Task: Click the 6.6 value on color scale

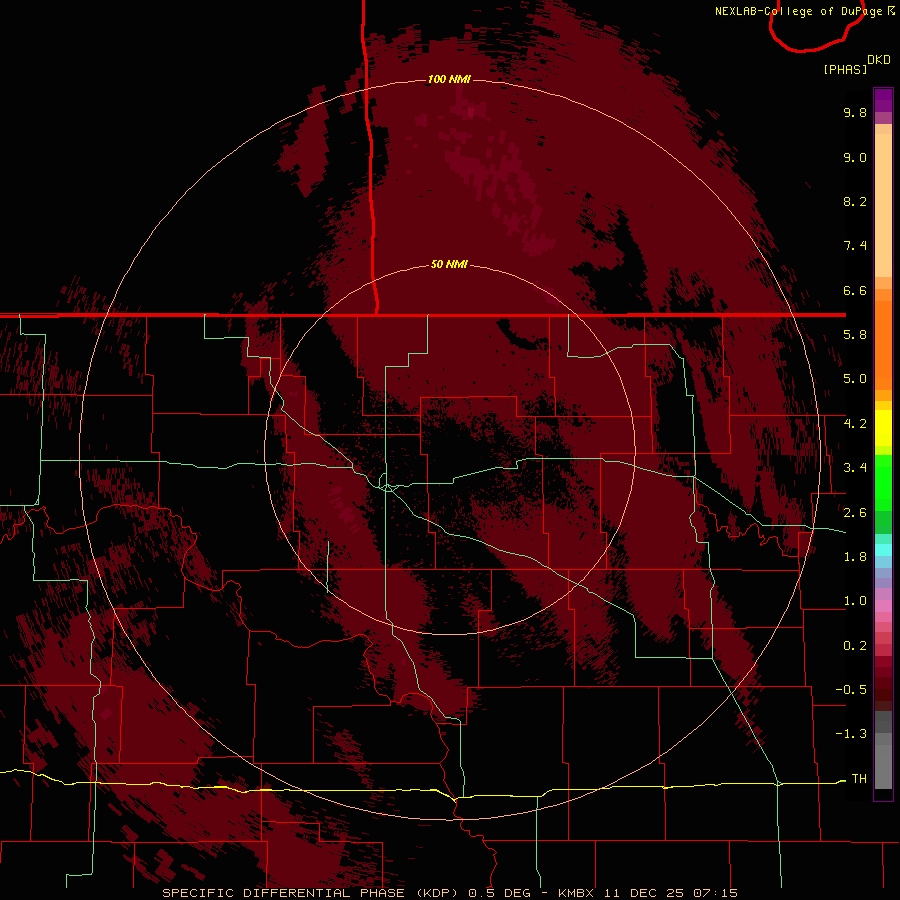Action: (855, 290)
